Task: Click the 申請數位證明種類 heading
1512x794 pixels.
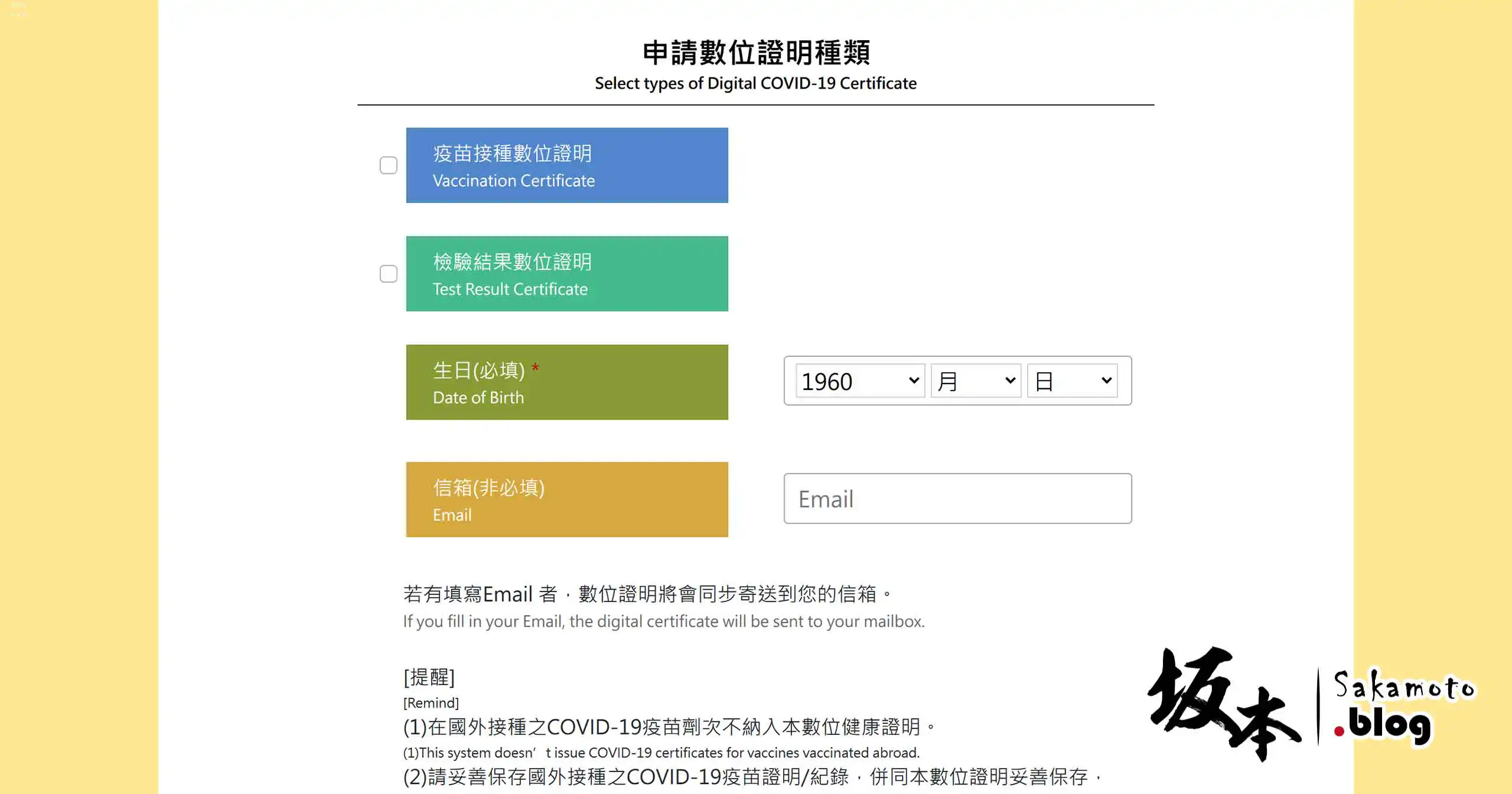Action: [x=755, y=53]
